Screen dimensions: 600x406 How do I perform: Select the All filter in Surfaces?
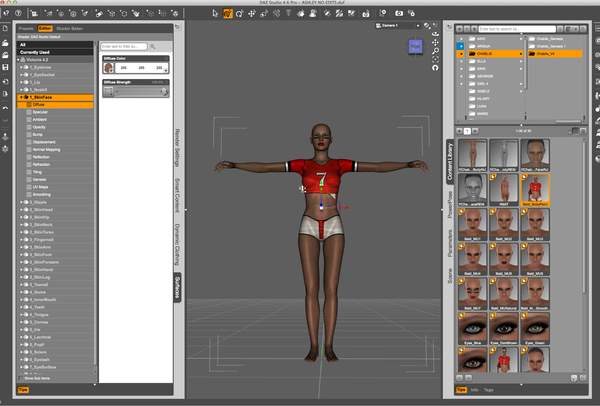(55, 45)
